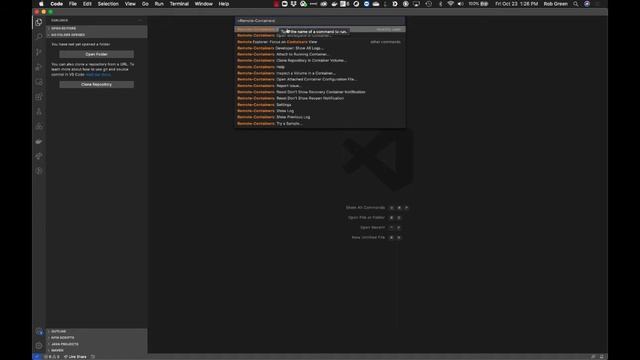
Task: Open the Explorer more actions ellipsis
Action: tap(140, 20)
